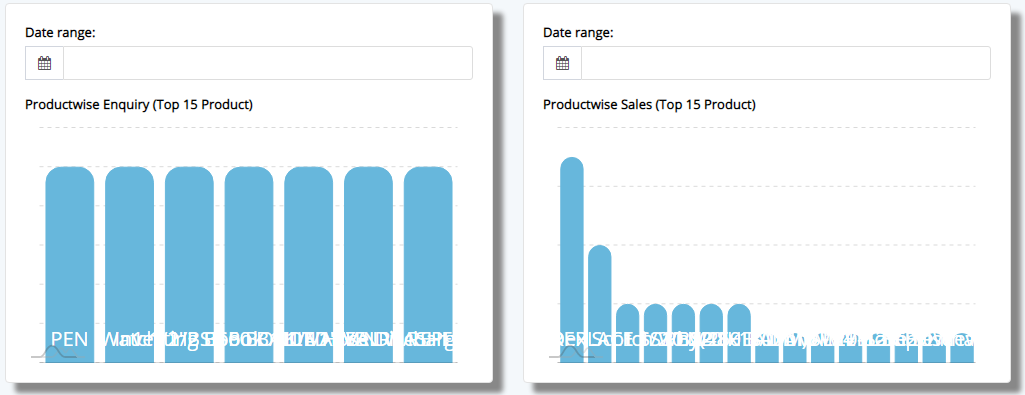This screenshot has height=395, width=1025.
Task: Open calendar icon in Productwise Enquiry panel
Action: (44, 63)
